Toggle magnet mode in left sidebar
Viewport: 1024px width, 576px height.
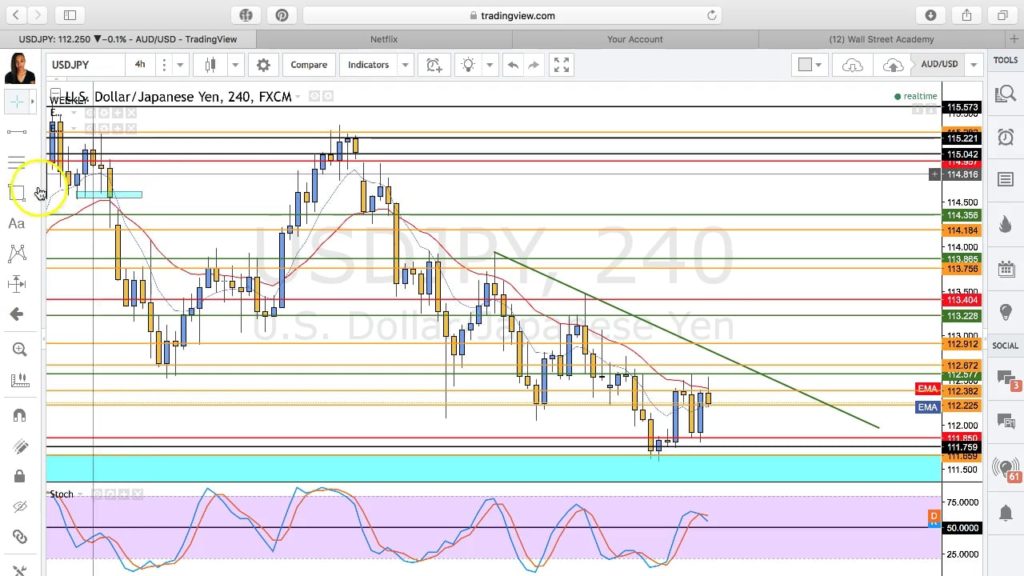[18, 415]
